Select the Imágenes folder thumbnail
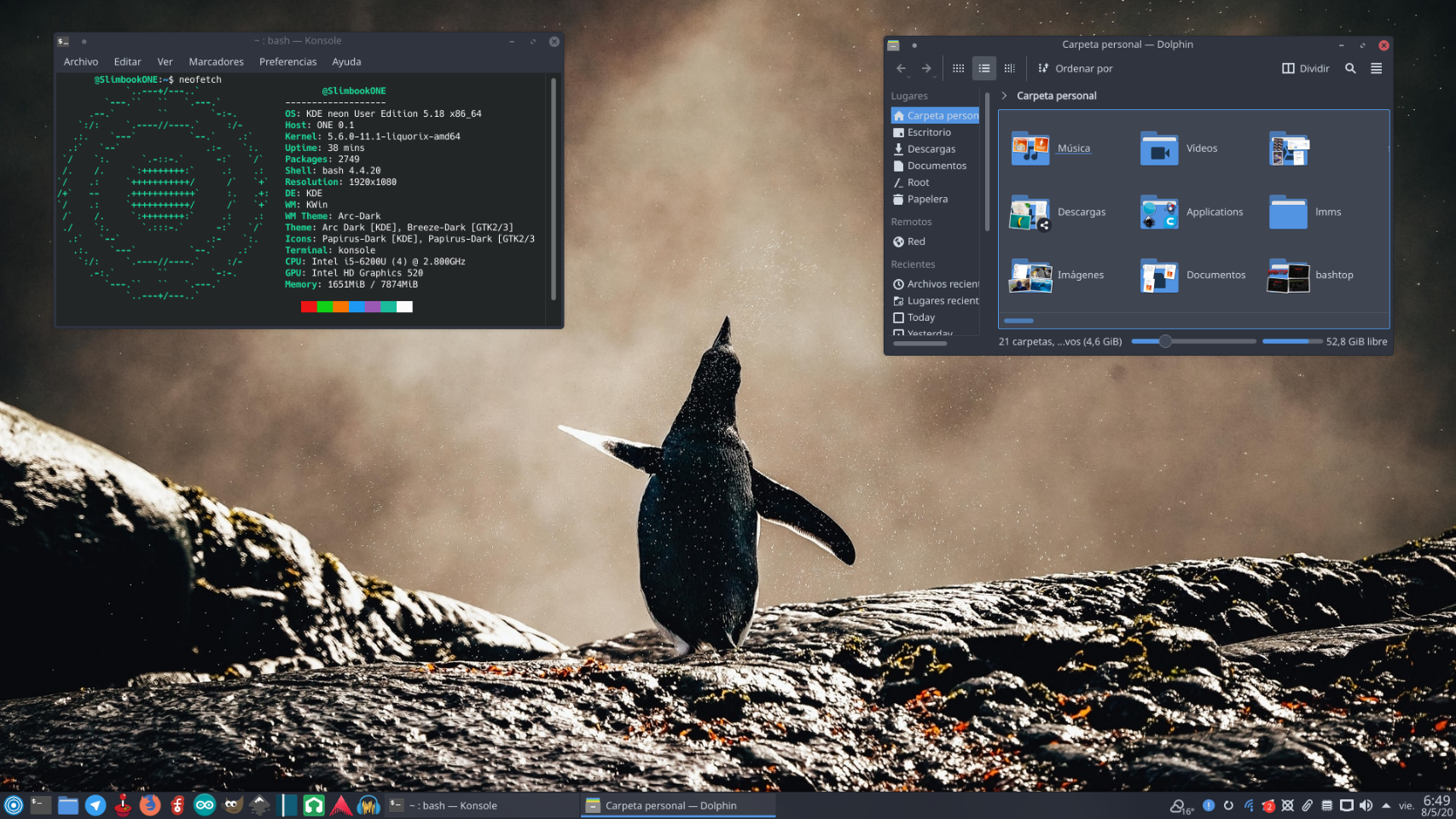 1030,276
